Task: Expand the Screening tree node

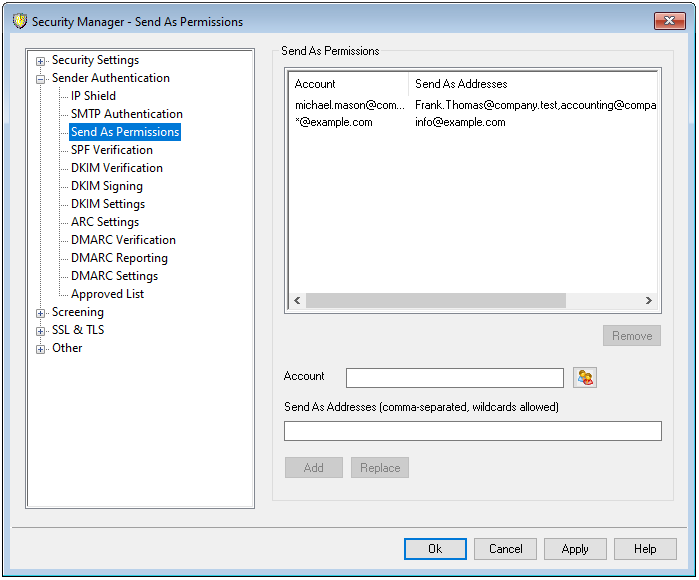Action: (x=41, y=313)
